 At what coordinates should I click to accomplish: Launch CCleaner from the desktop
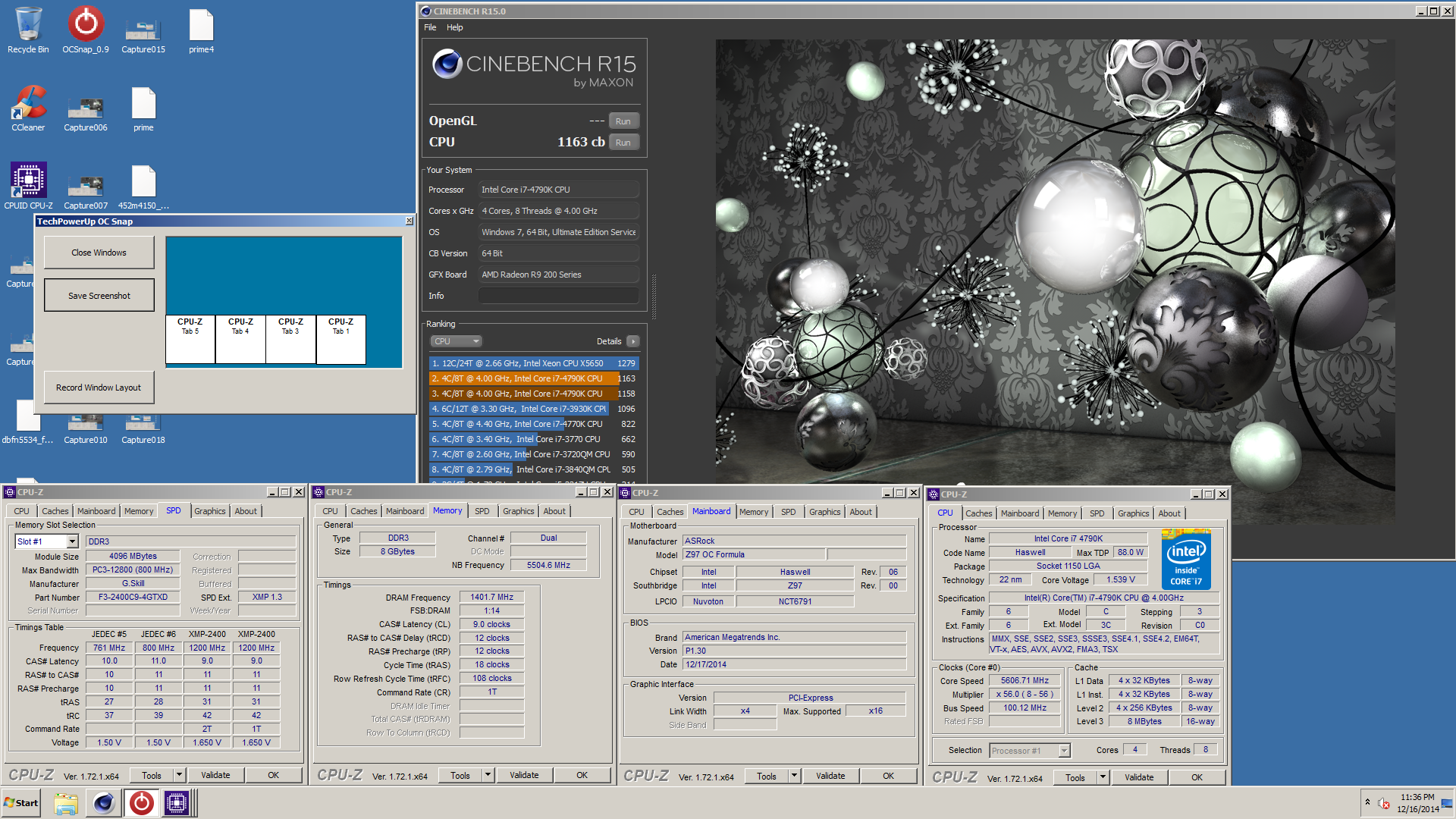point(28,108)
